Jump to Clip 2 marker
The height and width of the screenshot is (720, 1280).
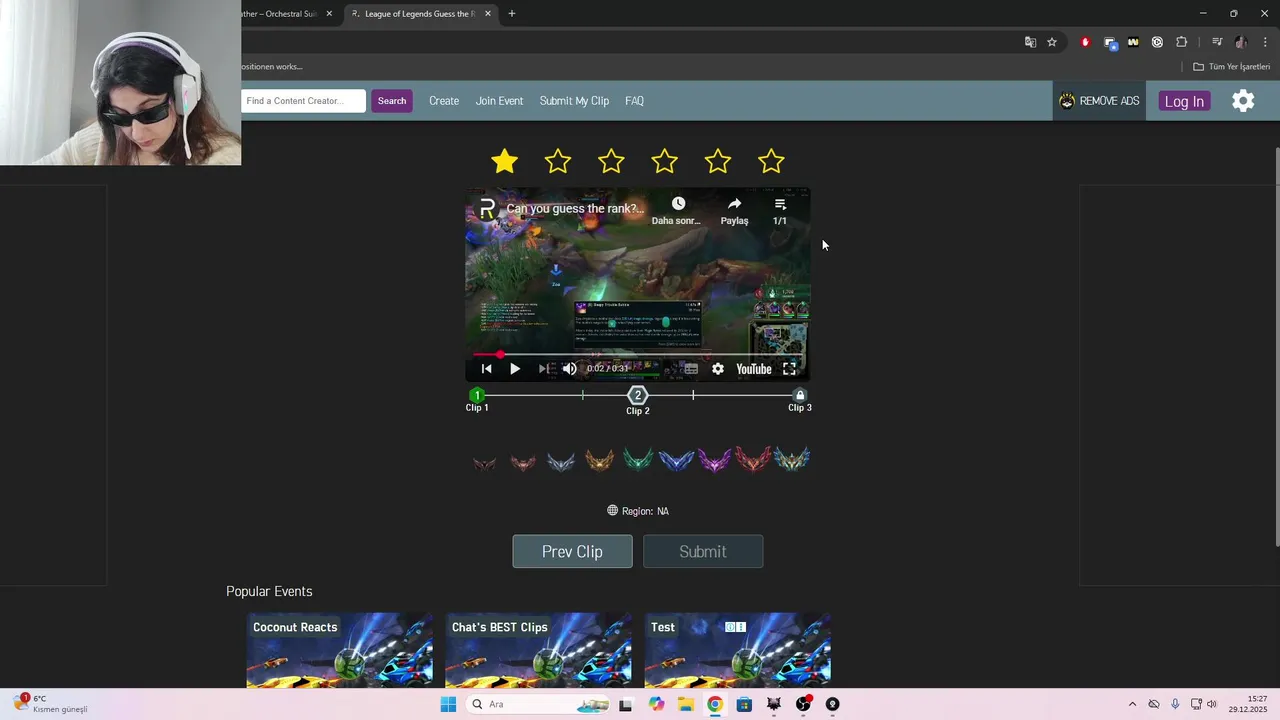click(638, 396)
